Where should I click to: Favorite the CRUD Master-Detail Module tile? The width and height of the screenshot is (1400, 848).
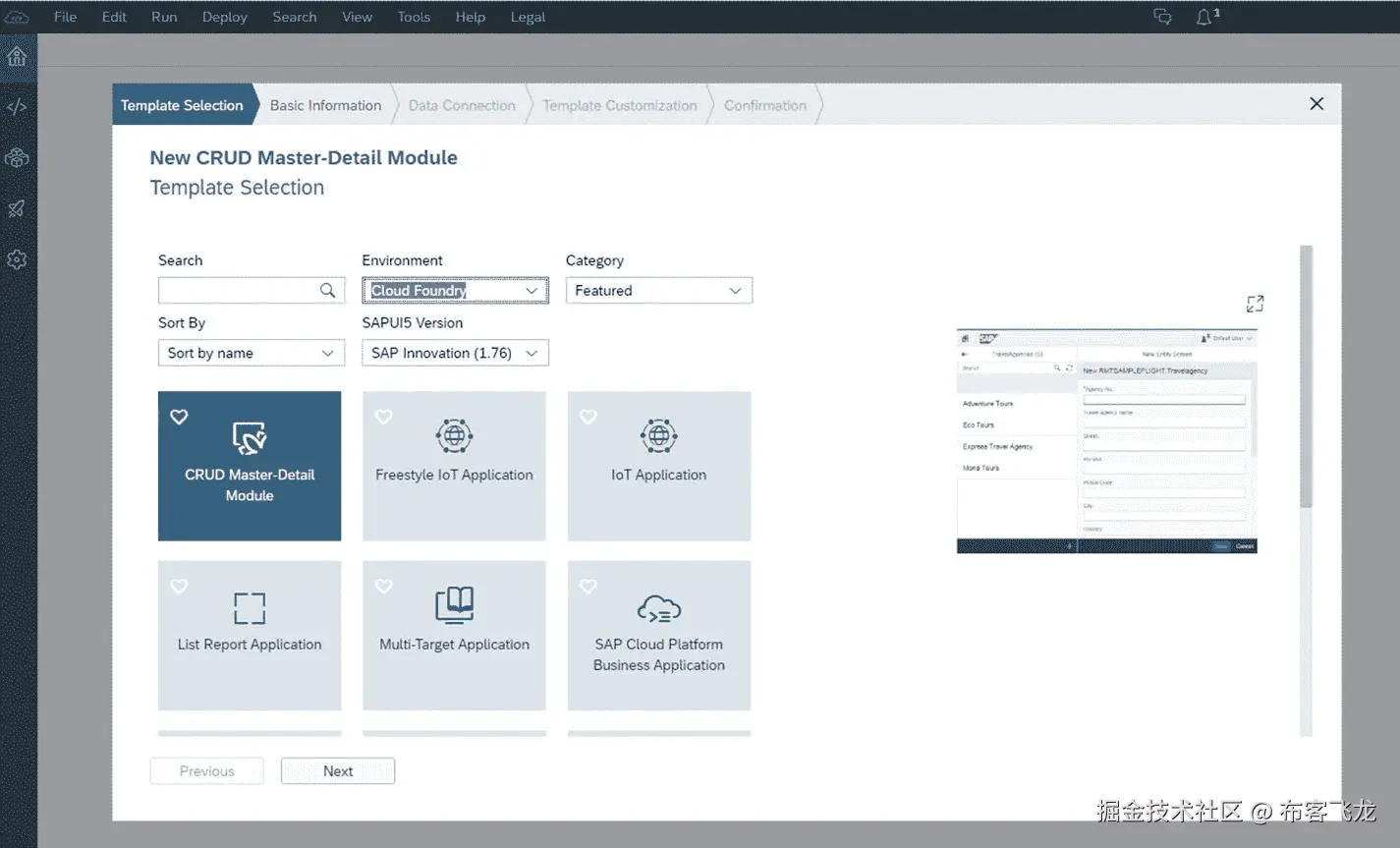tap(179, 417)
